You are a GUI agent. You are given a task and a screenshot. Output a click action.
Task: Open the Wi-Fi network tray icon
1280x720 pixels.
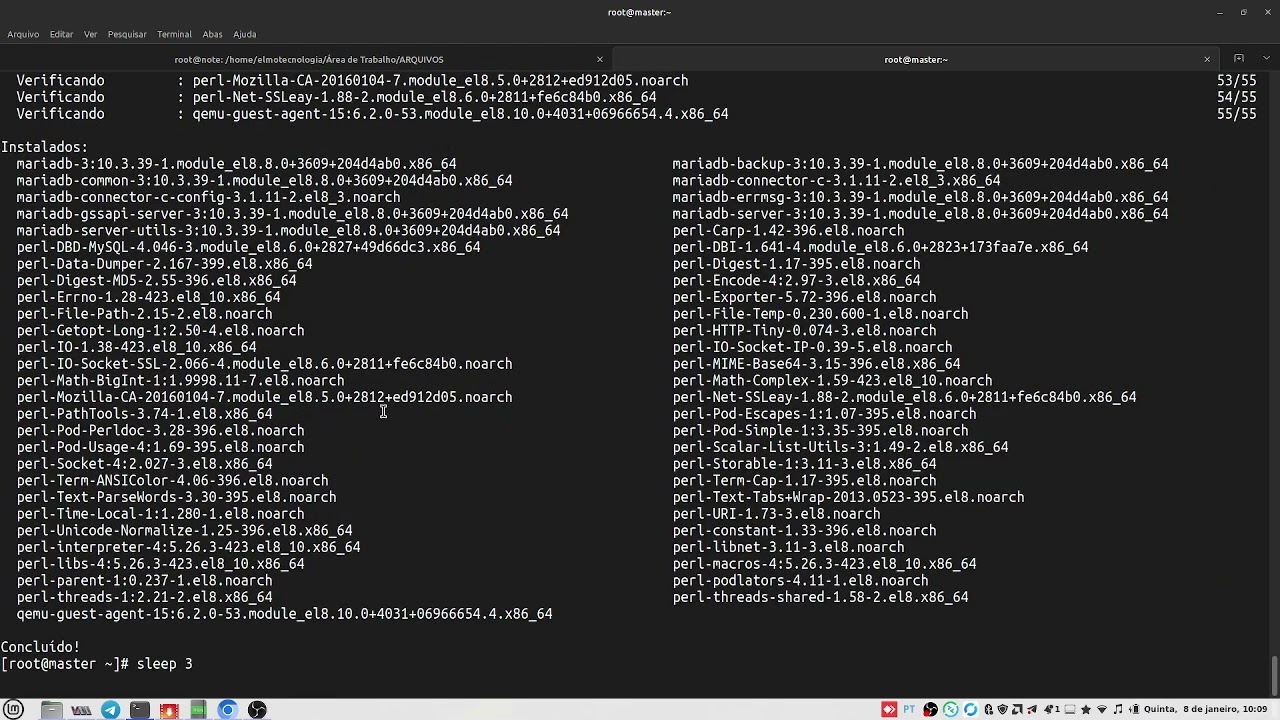pyautogui.click(x=1102, y=709)
